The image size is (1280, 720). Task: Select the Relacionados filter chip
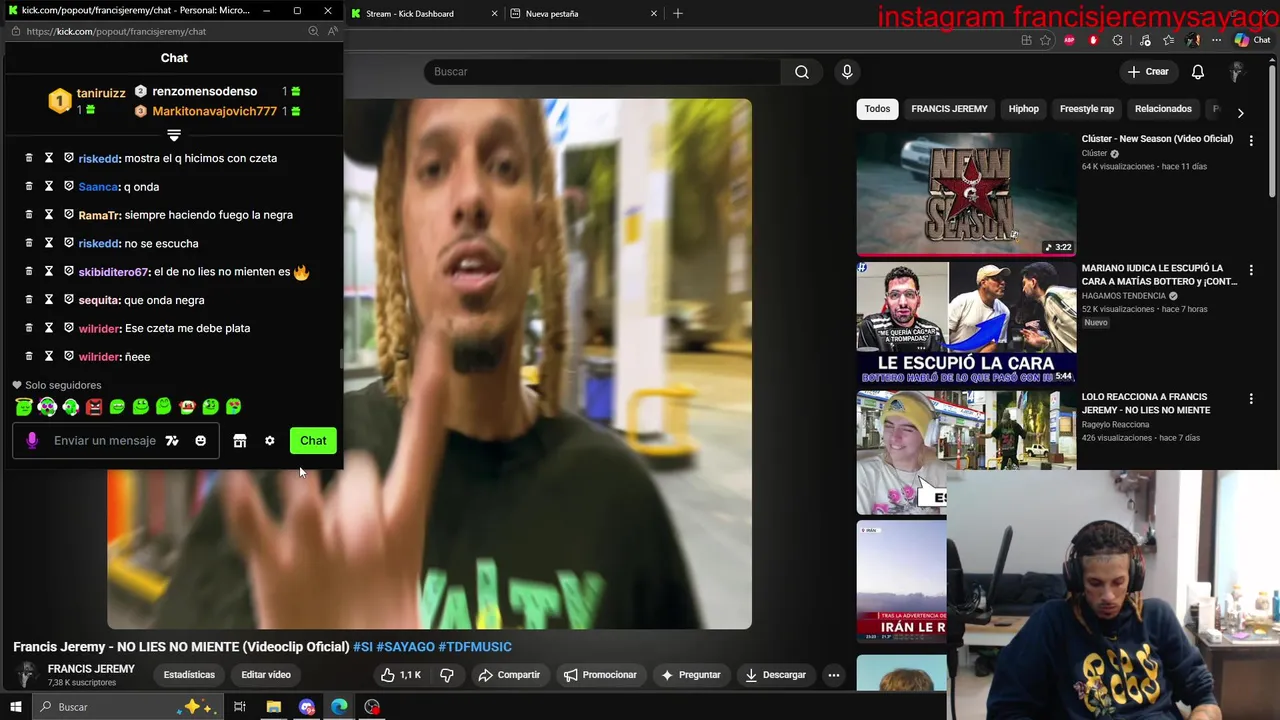pyautogui.click(x=1163, y=109)
